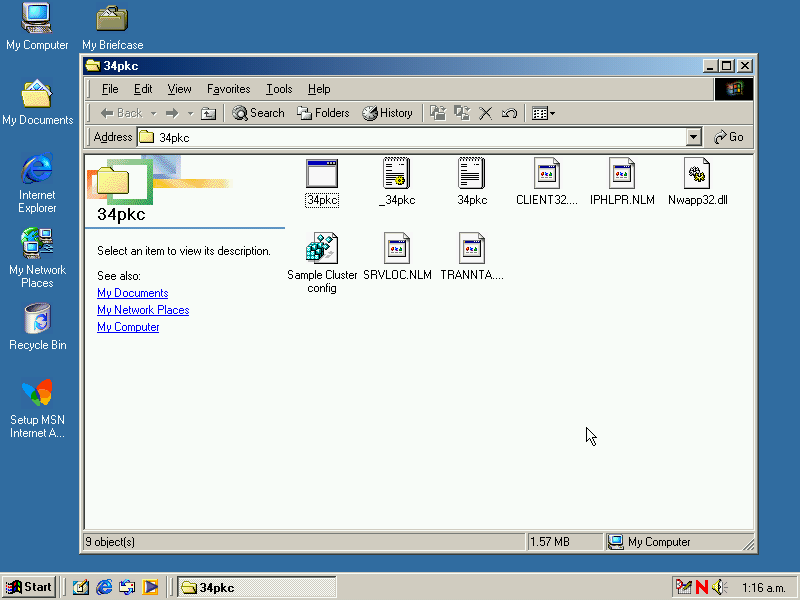The height and width of the screenshot is (600, 800).
Task: Select the _34pkc setup file
Action: pyautogui.click(x=397, y=173)
